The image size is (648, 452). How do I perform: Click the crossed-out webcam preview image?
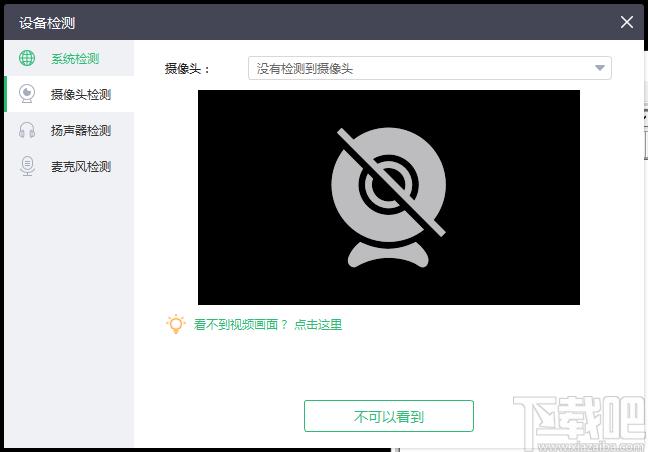click(388, 197)
